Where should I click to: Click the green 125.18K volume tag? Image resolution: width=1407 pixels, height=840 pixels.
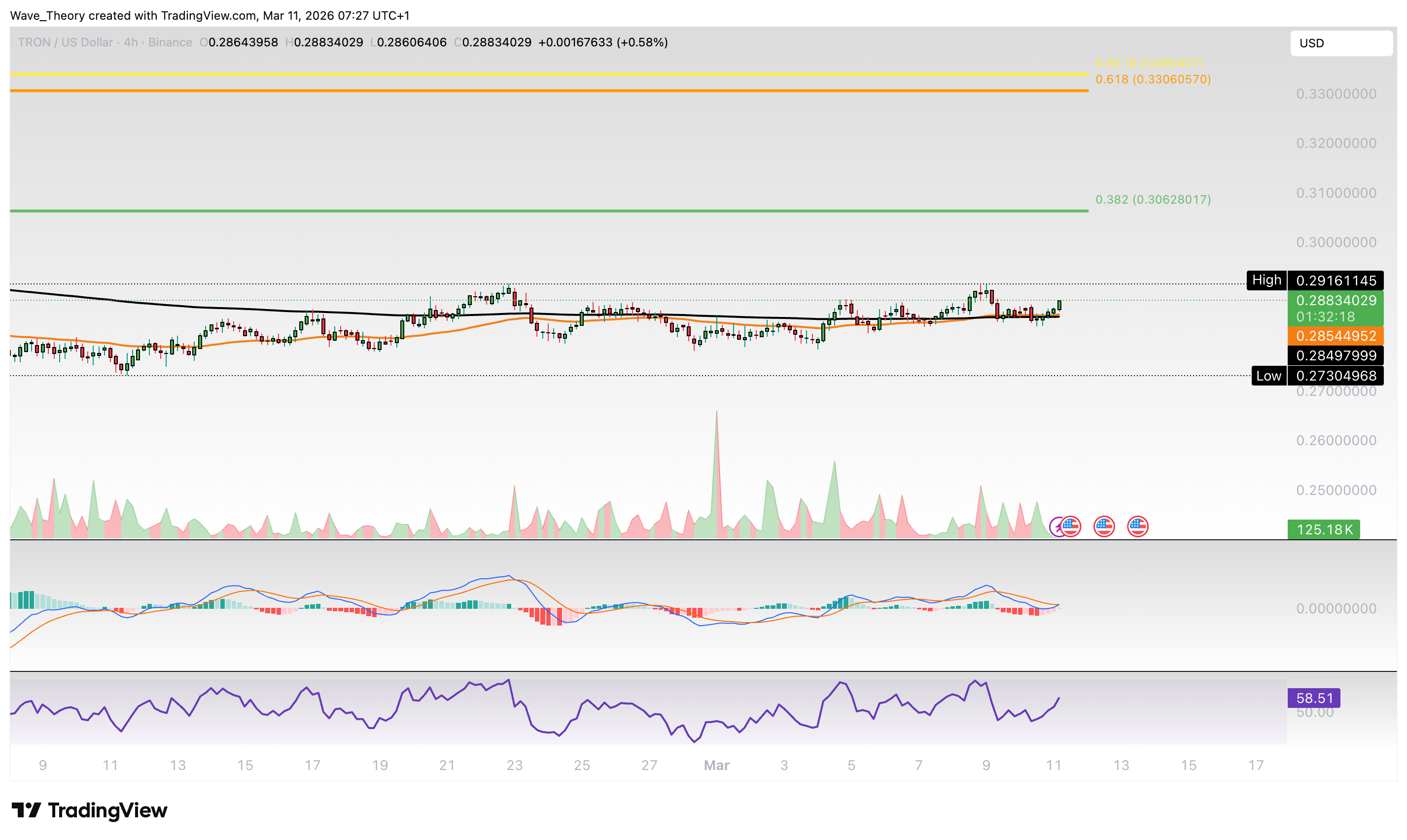1323,530
